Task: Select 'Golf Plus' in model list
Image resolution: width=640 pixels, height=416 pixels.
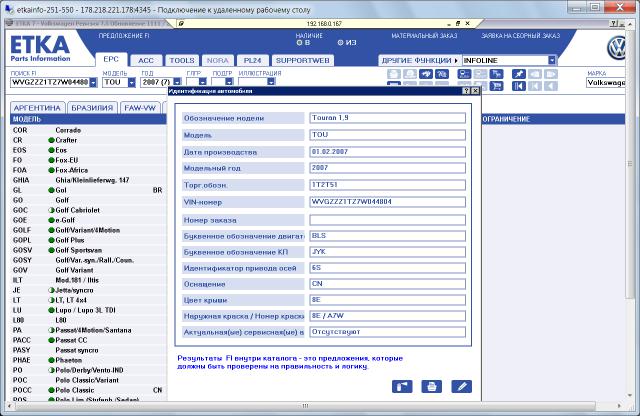Action: (88, 240)
